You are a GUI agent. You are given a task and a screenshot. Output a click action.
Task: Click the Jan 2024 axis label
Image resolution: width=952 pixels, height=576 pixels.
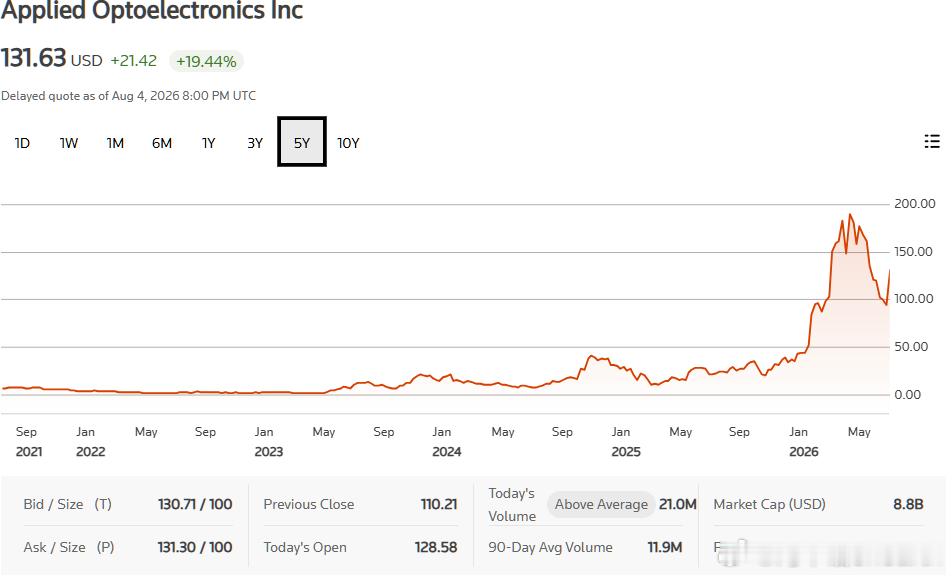[446, 442]
